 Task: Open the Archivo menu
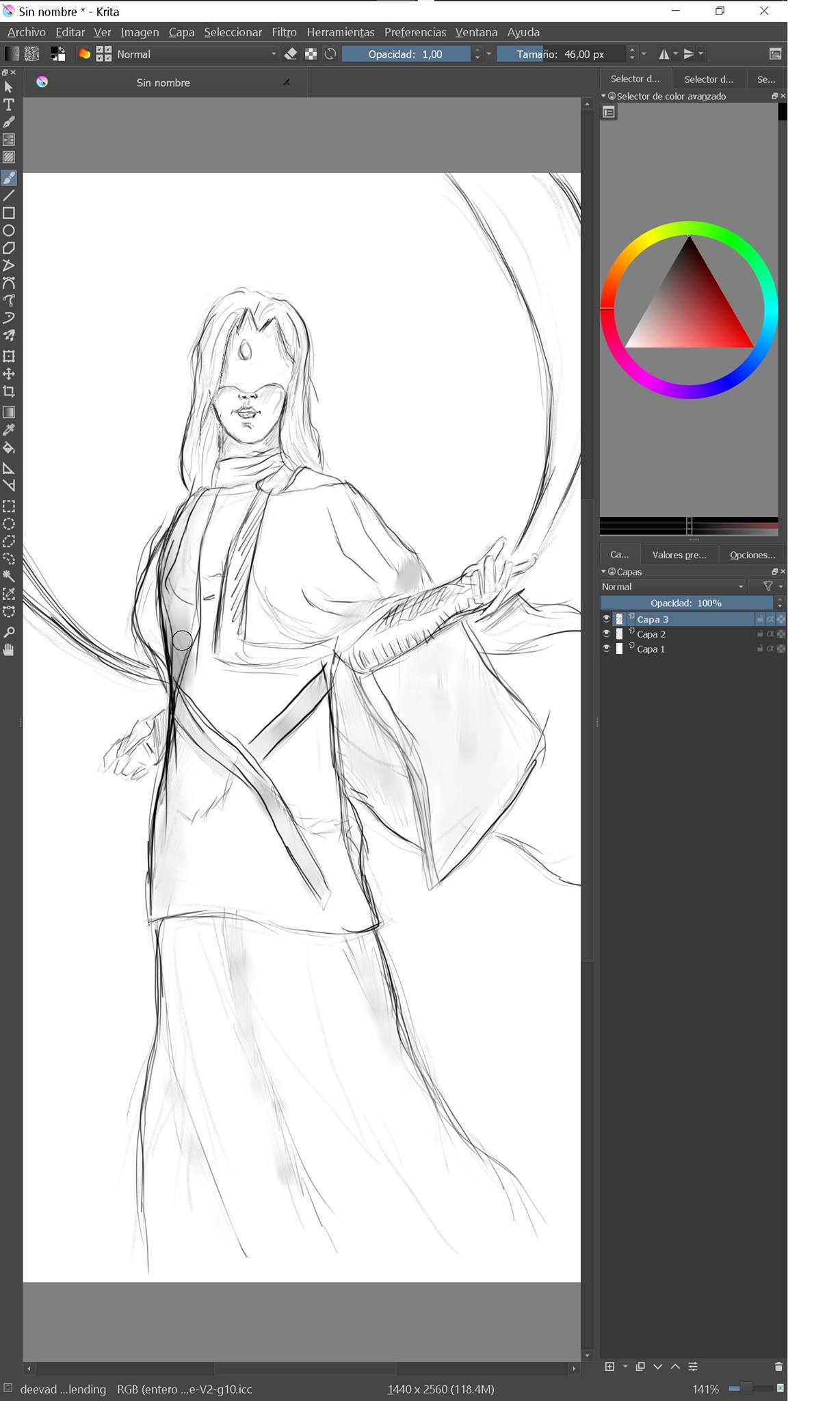coord(27,32)
